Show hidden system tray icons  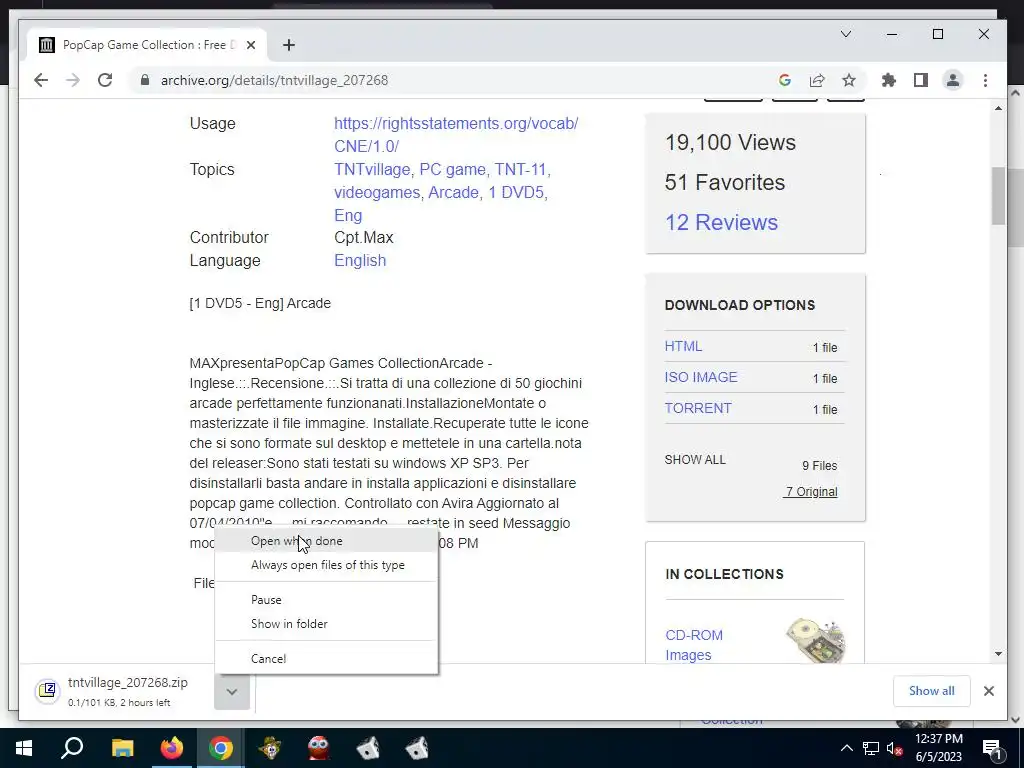tap(846, 748)
